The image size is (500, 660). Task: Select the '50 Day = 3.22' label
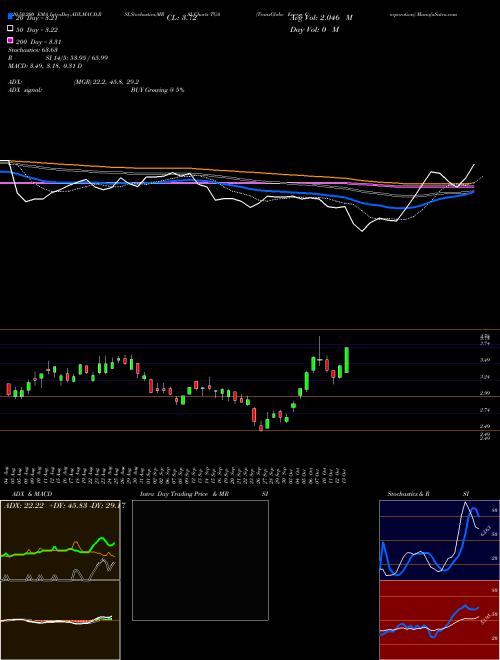pos(37,30)
